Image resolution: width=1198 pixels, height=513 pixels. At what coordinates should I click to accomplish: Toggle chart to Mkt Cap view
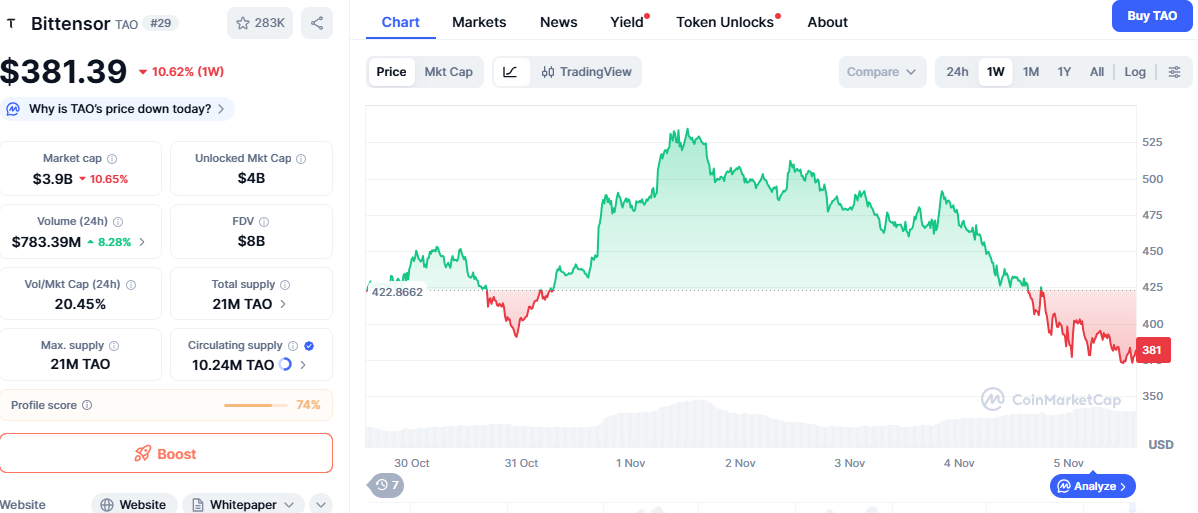(448, 72)
